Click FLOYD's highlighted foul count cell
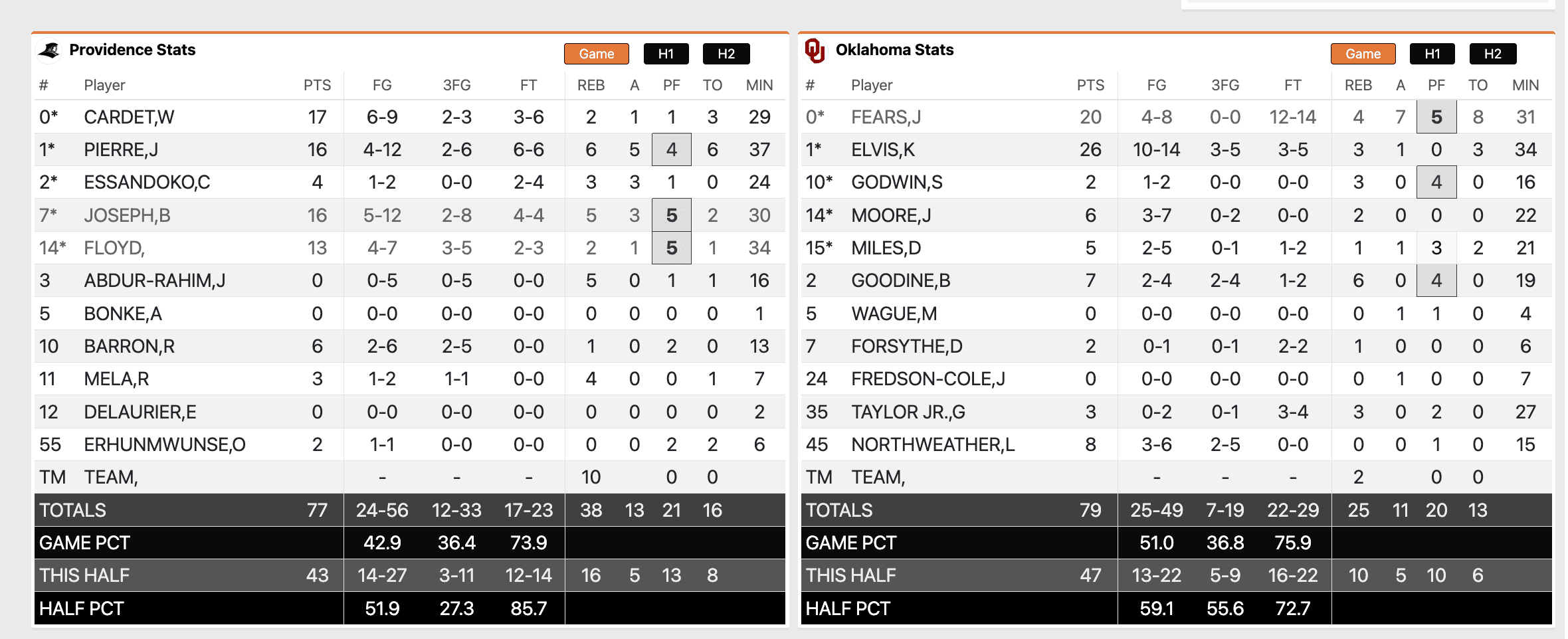The image size is (1568, 639). tap(672, 248)
